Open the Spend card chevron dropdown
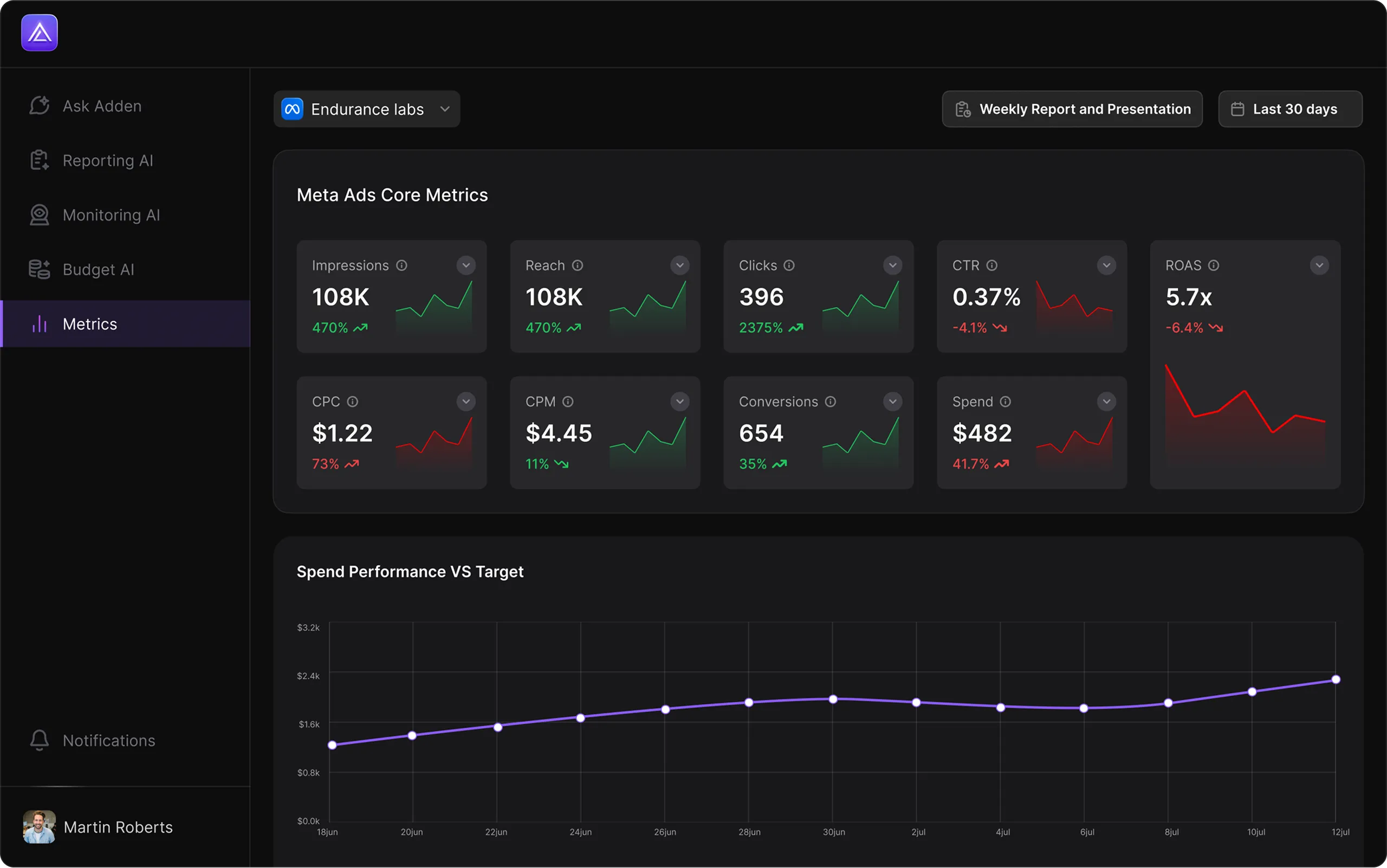Screen dimensions: 1387x868 point(1106,401)
